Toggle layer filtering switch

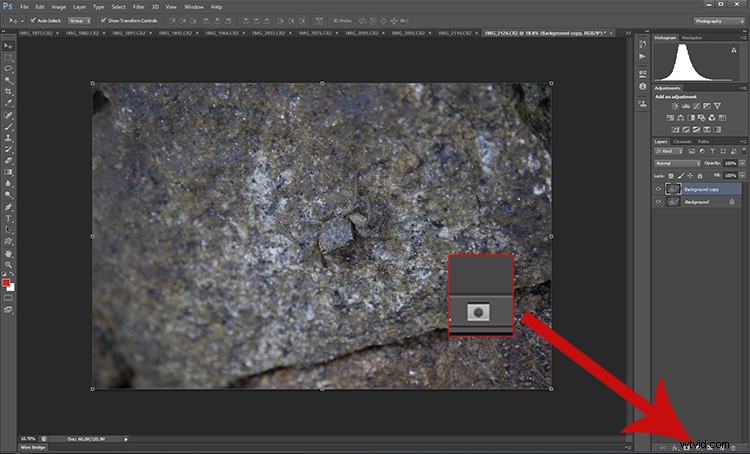744,151
